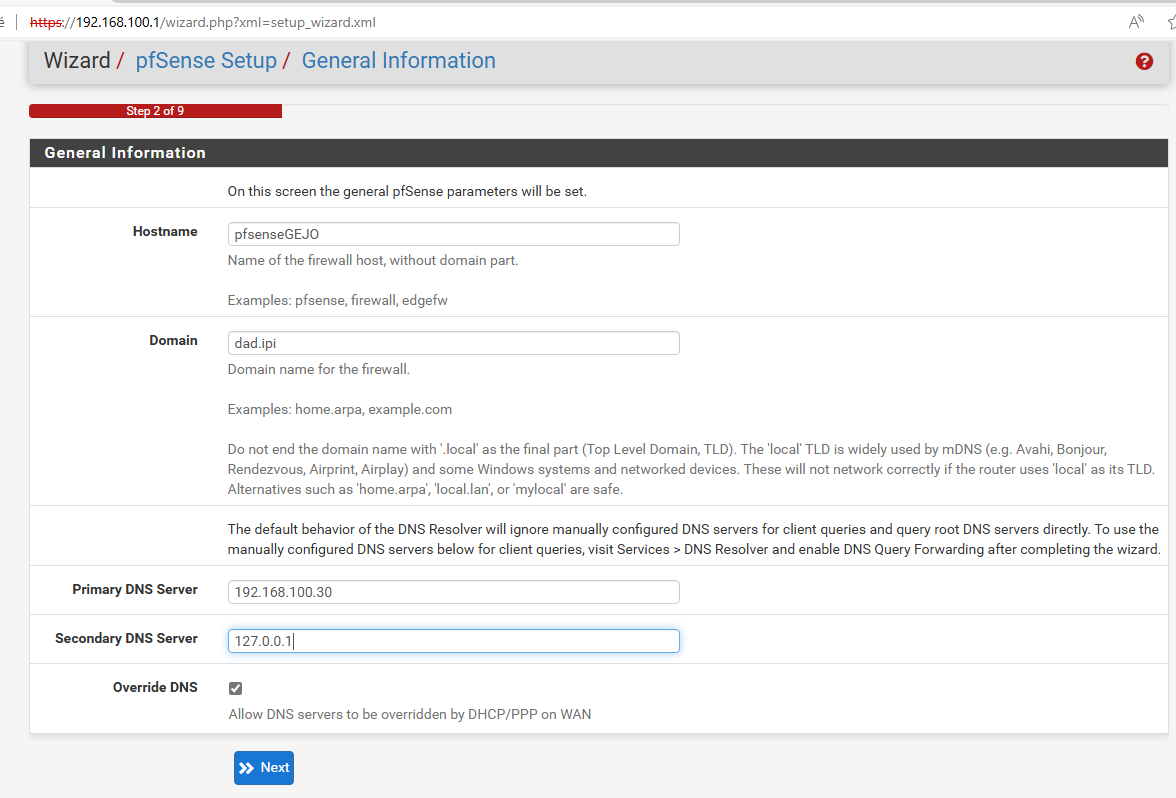Focus the Secondary DNS Server field
The width and height of the screenshot is (1176, 798).
(454, 640)
